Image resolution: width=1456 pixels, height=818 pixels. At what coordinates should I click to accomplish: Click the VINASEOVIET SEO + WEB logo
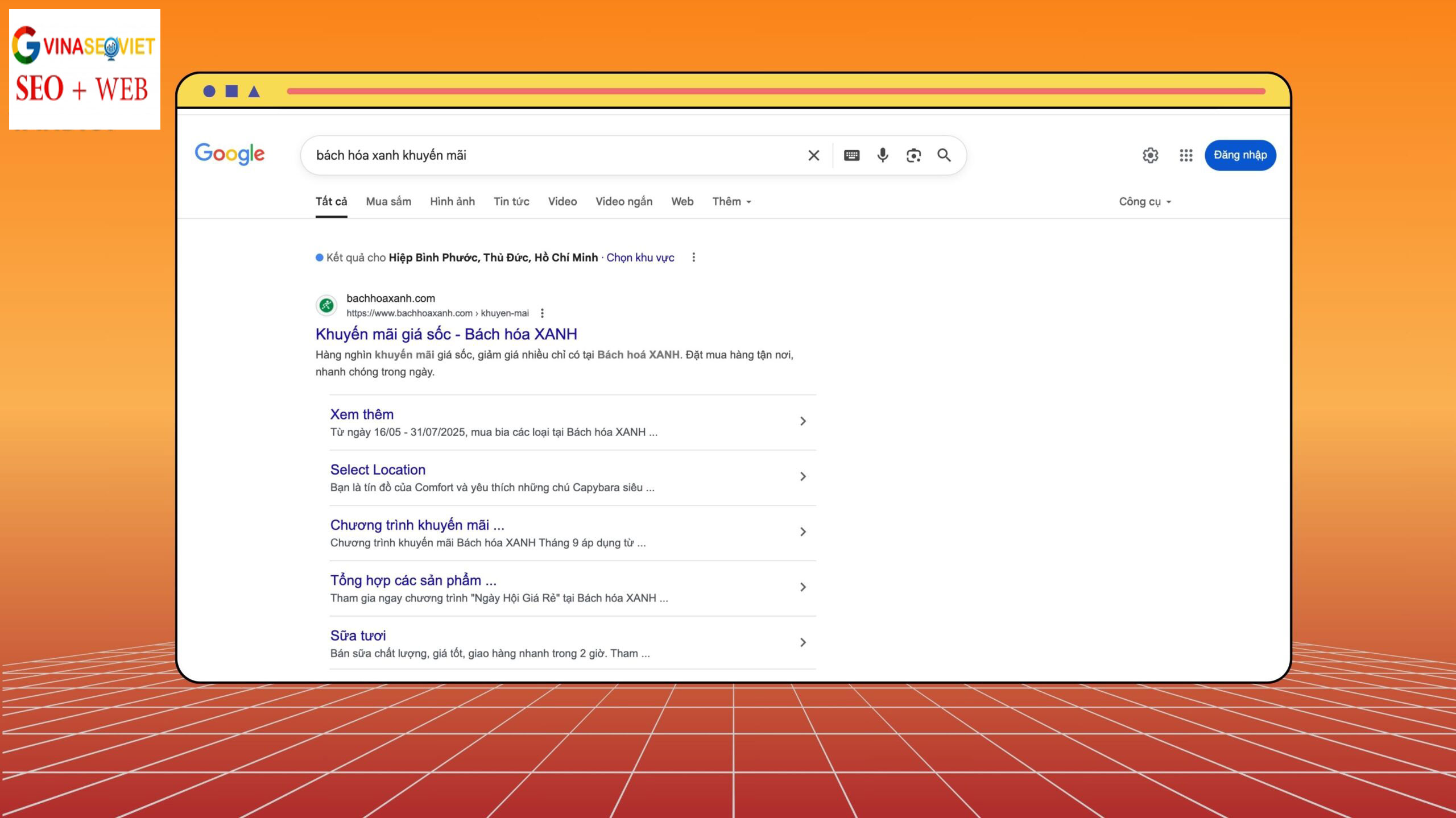click(x=85, y=69)
